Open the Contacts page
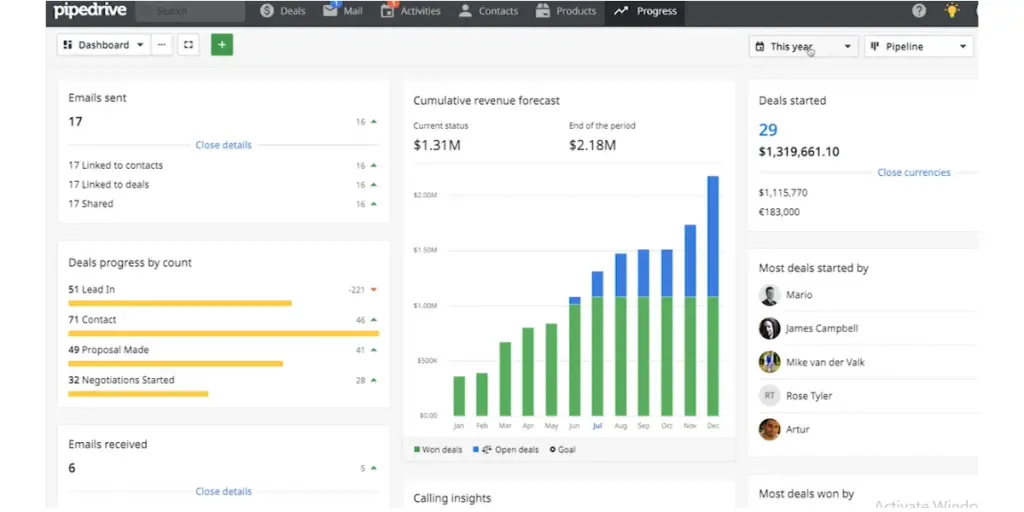Screen dimensions: 1024x512 coord(488,11)
